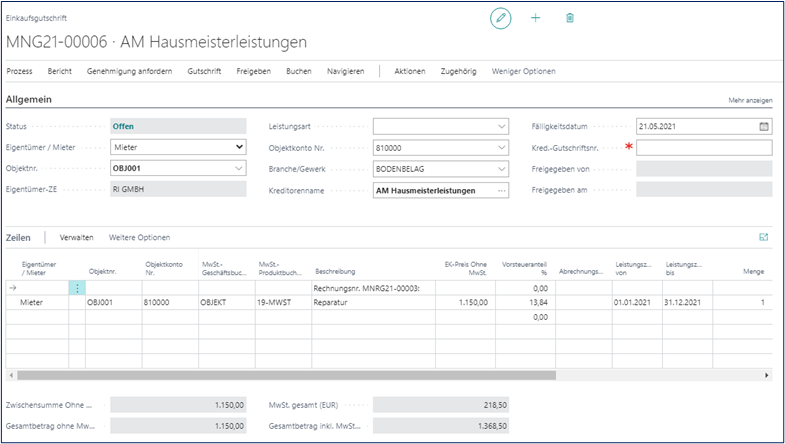This screenshot has height=444, width=785.
Task: Click the Mehr anzeigen link
Action: (751, 101)
